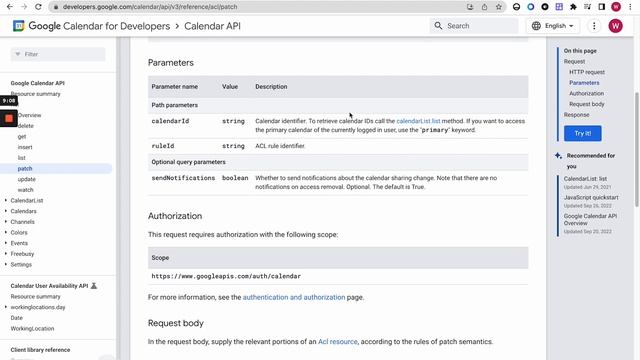Click the page vertical scrollbar
The height and width of the screenshot is (360, 640).
637,149
